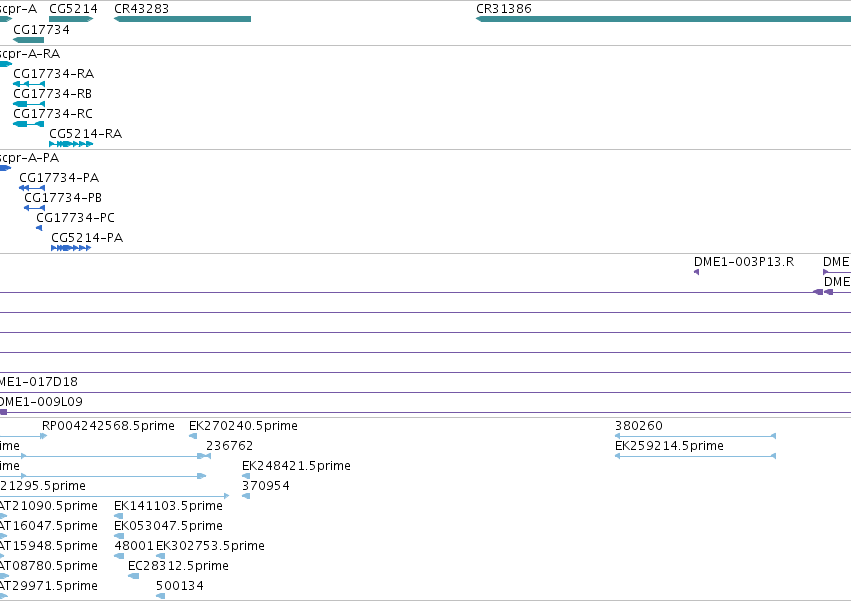Click the EK141103.5prime EST label
The height and width of the screenshot is (601, 851).
168,506
